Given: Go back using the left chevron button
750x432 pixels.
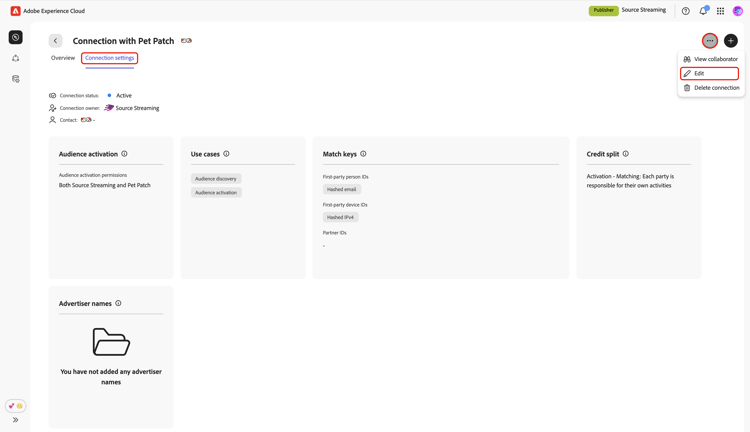Looking at the screenshot, I should click(55, 41).
